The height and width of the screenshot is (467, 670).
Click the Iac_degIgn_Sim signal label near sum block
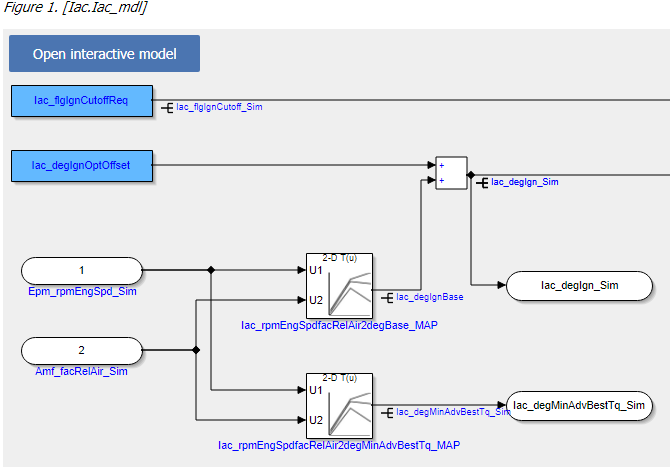(x=524, y=183)
